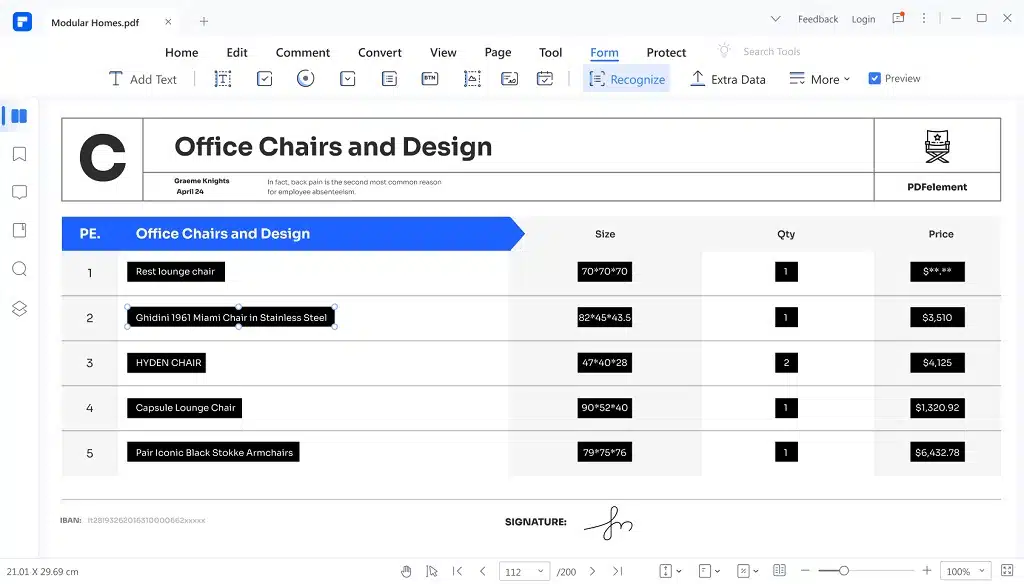The width and height of the screenshot is (1024, 584).
Task: Open the 100% zoom level dropdown
Action: coord(965,571)
